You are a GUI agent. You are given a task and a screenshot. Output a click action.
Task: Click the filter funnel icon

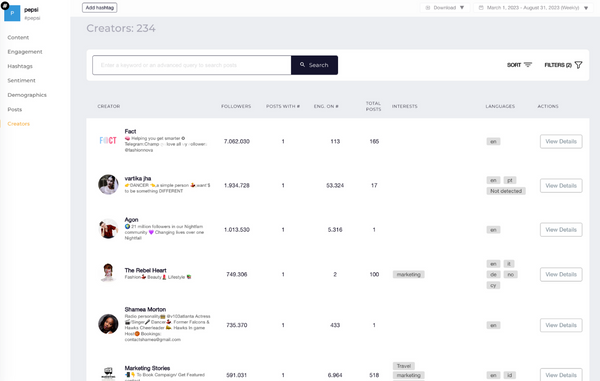click(x=578, y=65)
